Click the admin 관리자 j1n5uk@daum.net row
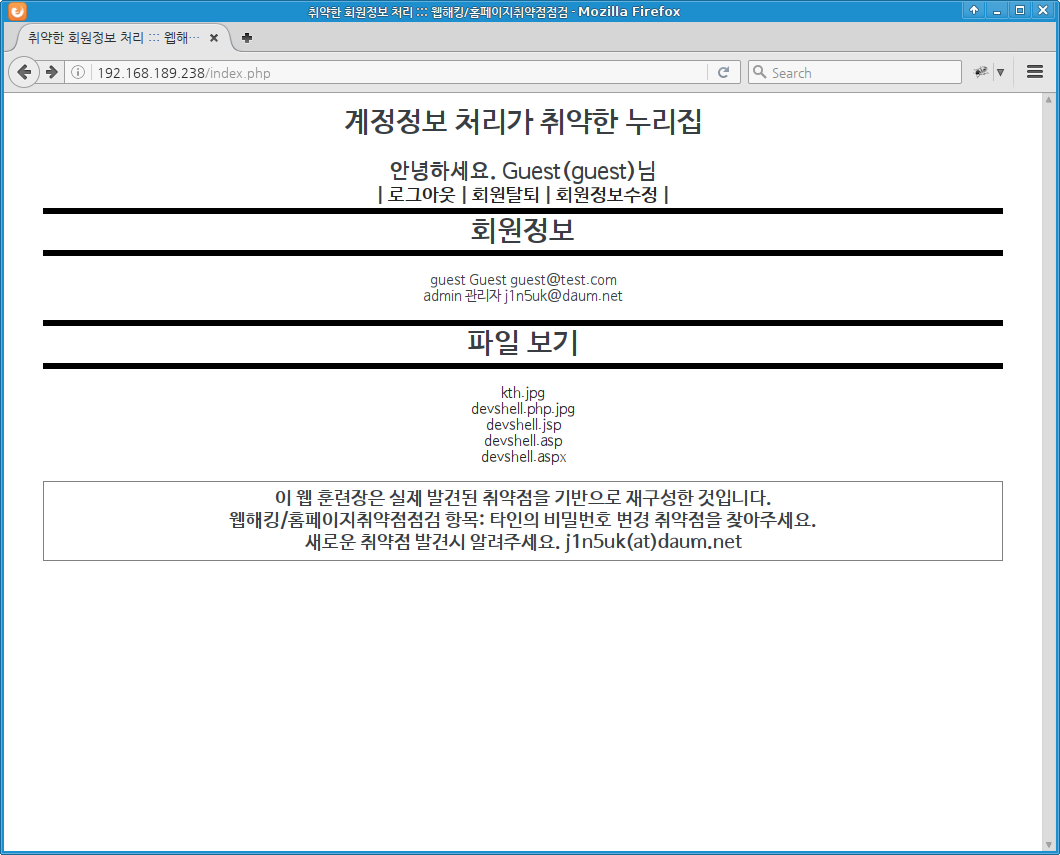Viewport: 1060px width, 855px height. (x=523, y=296)
